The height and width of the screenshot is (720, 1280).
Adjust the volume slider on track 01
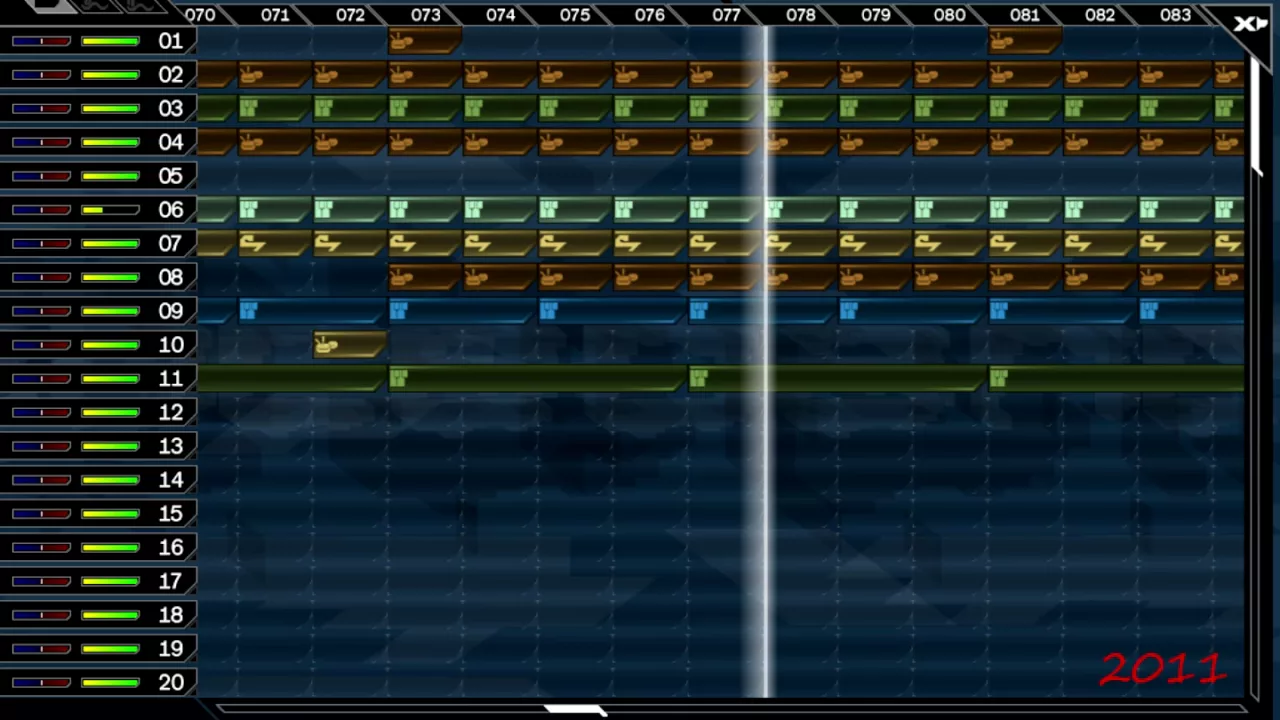(x=110, y=41)
